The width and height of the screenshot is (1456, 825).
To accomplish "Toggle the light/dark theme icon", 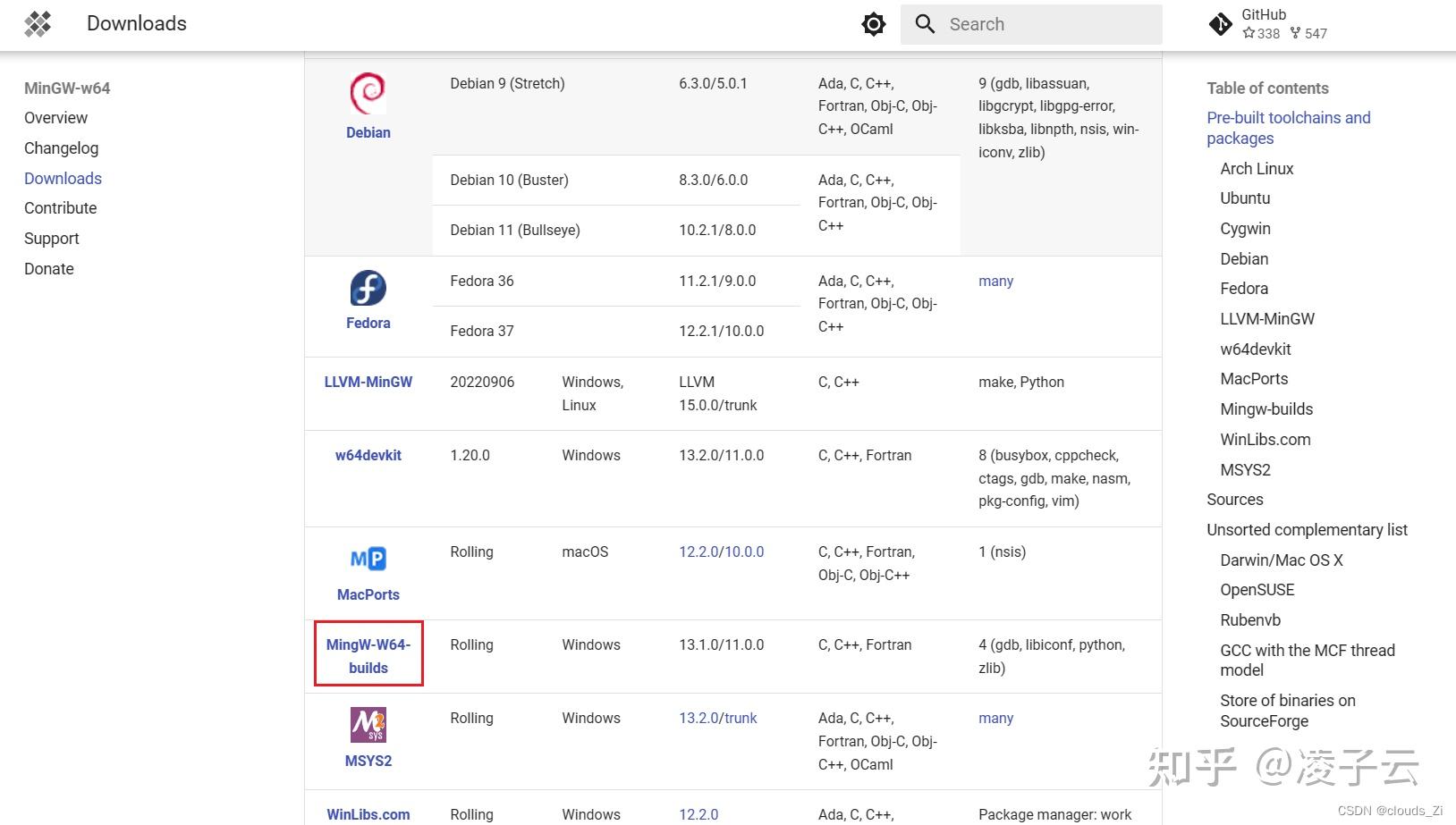I will [x=873, y=24].
